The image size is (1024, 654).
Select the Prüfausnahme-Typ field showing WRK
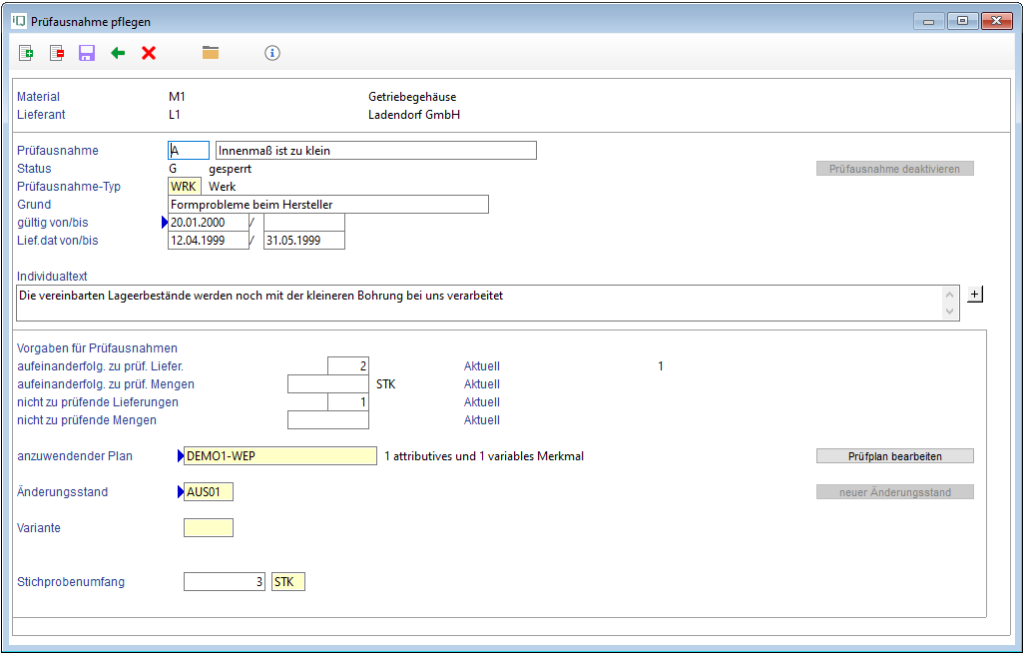[x=184, y=186]
